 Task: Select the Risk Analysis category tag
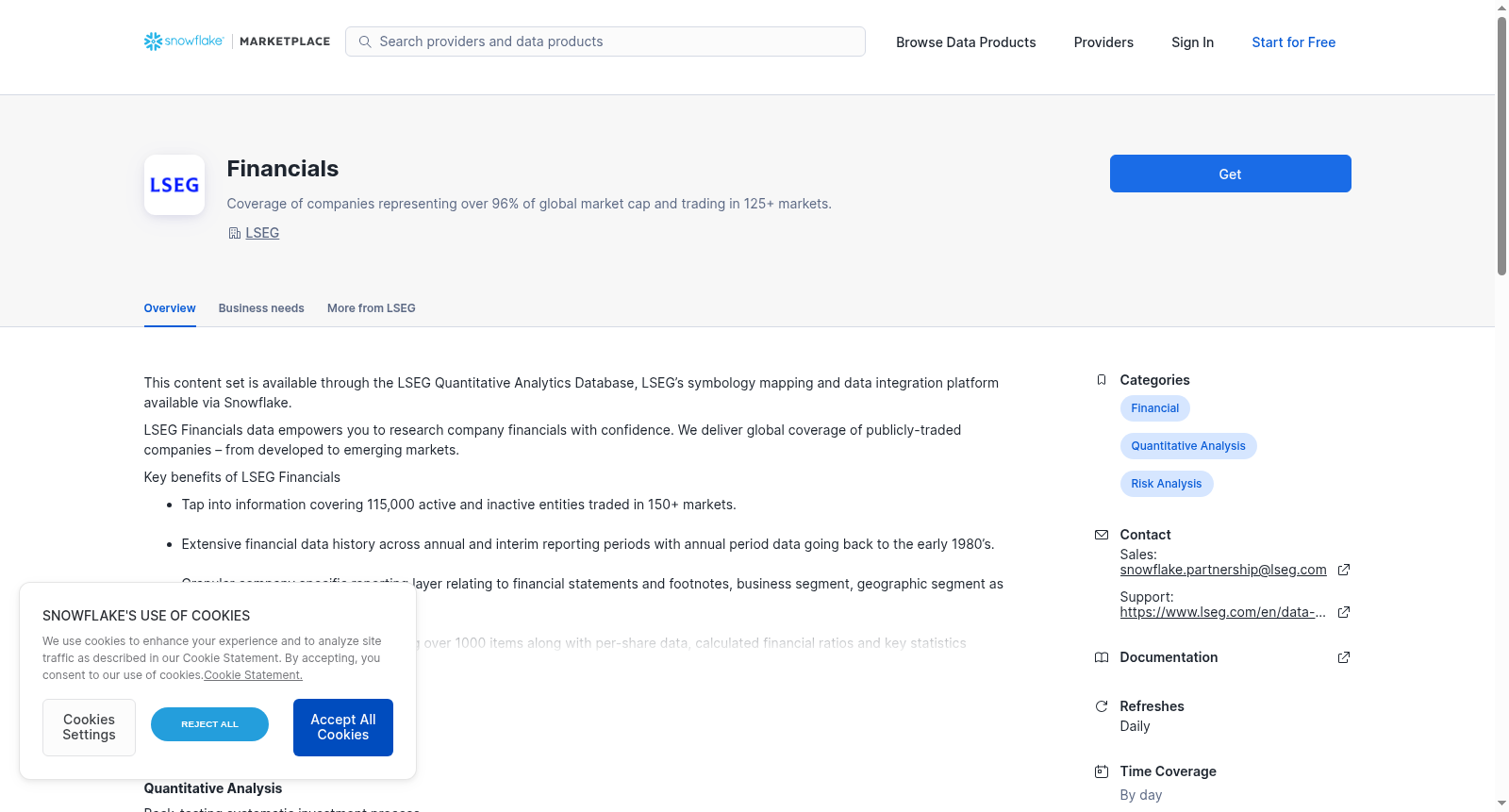1167,484
